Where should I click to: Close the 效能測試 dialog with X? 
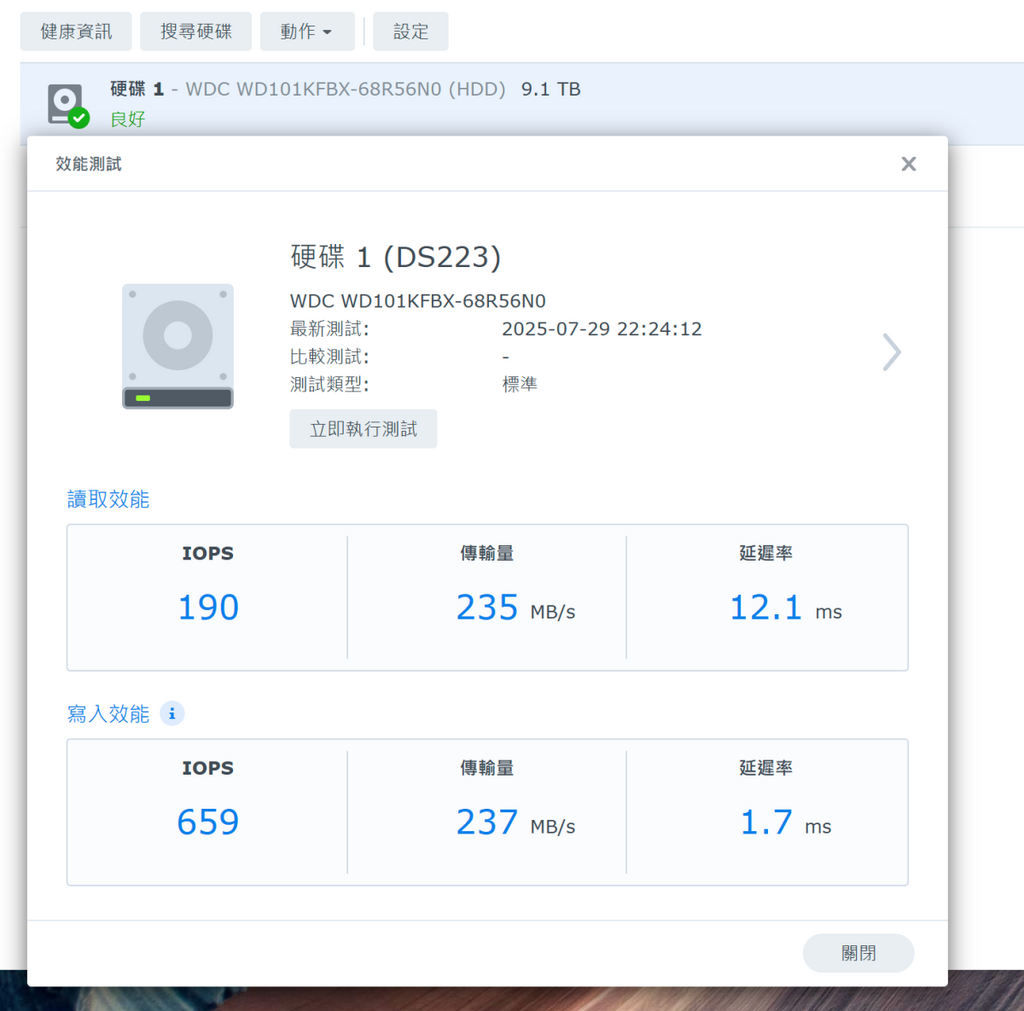[908, 164]
